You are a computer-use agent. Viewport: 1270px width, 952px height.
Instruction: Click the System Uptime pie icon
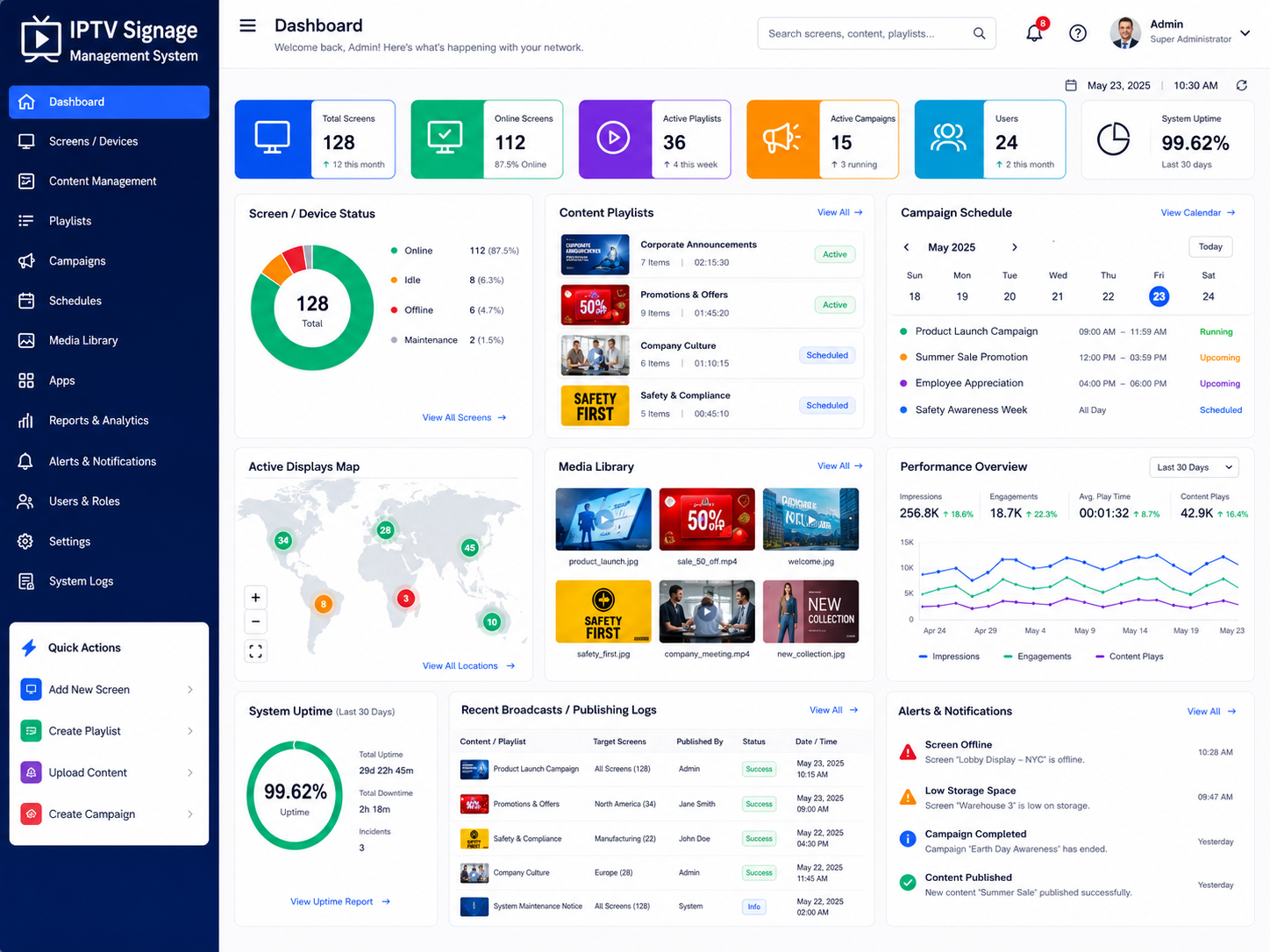point(1113,139)
